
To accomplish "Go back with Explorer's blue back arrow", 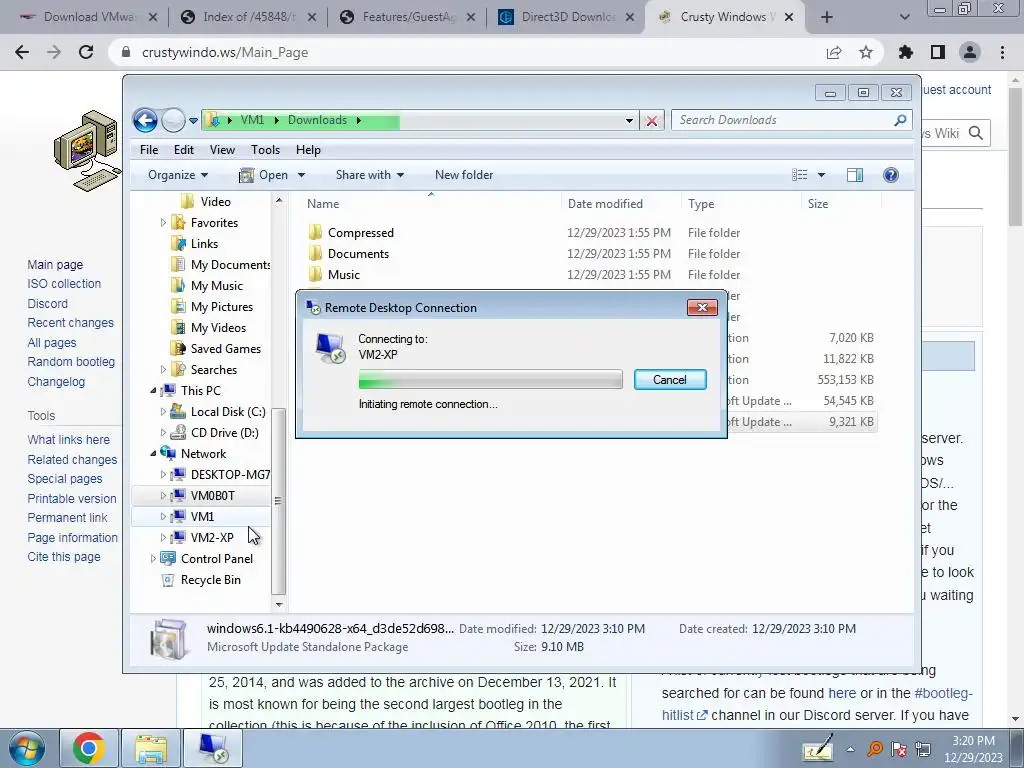I will click(145, 120).
